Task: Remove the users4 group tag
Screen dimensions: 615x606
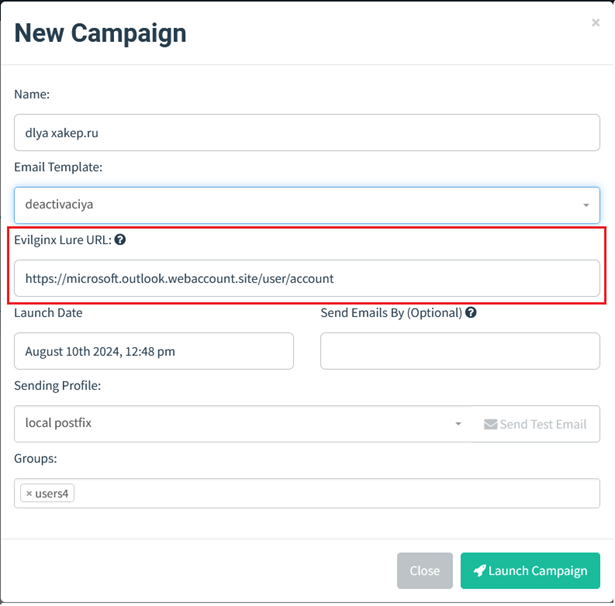Action: tap(29, 493)
